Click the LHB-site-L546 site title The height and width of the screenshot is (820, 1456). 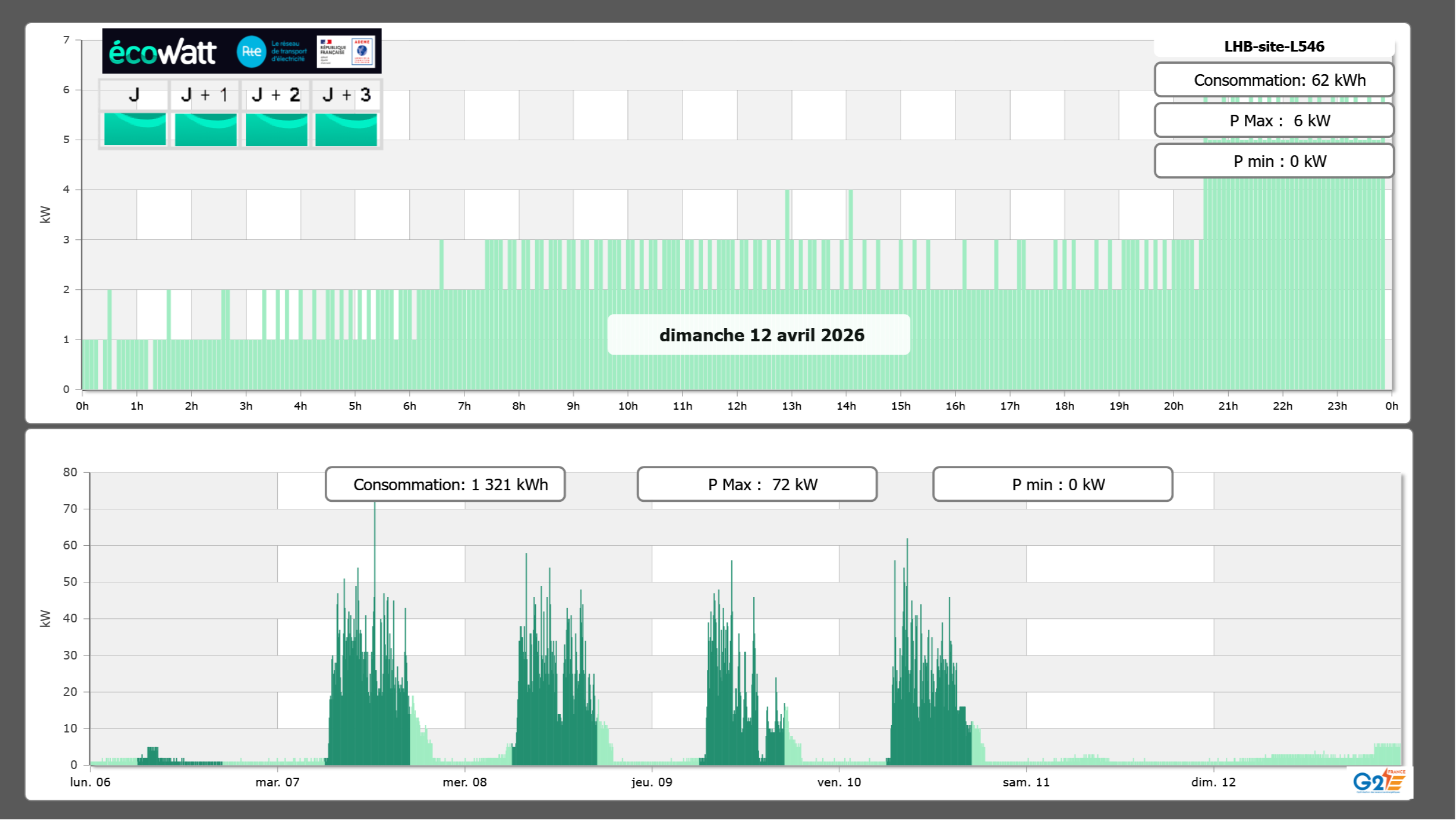1273,46
